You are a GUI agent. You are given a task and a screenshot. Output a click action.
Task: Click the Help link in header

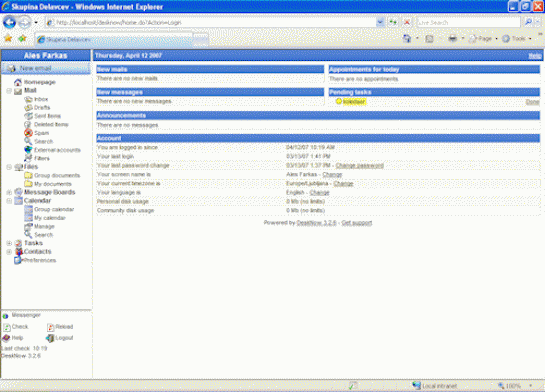[535, 56]
